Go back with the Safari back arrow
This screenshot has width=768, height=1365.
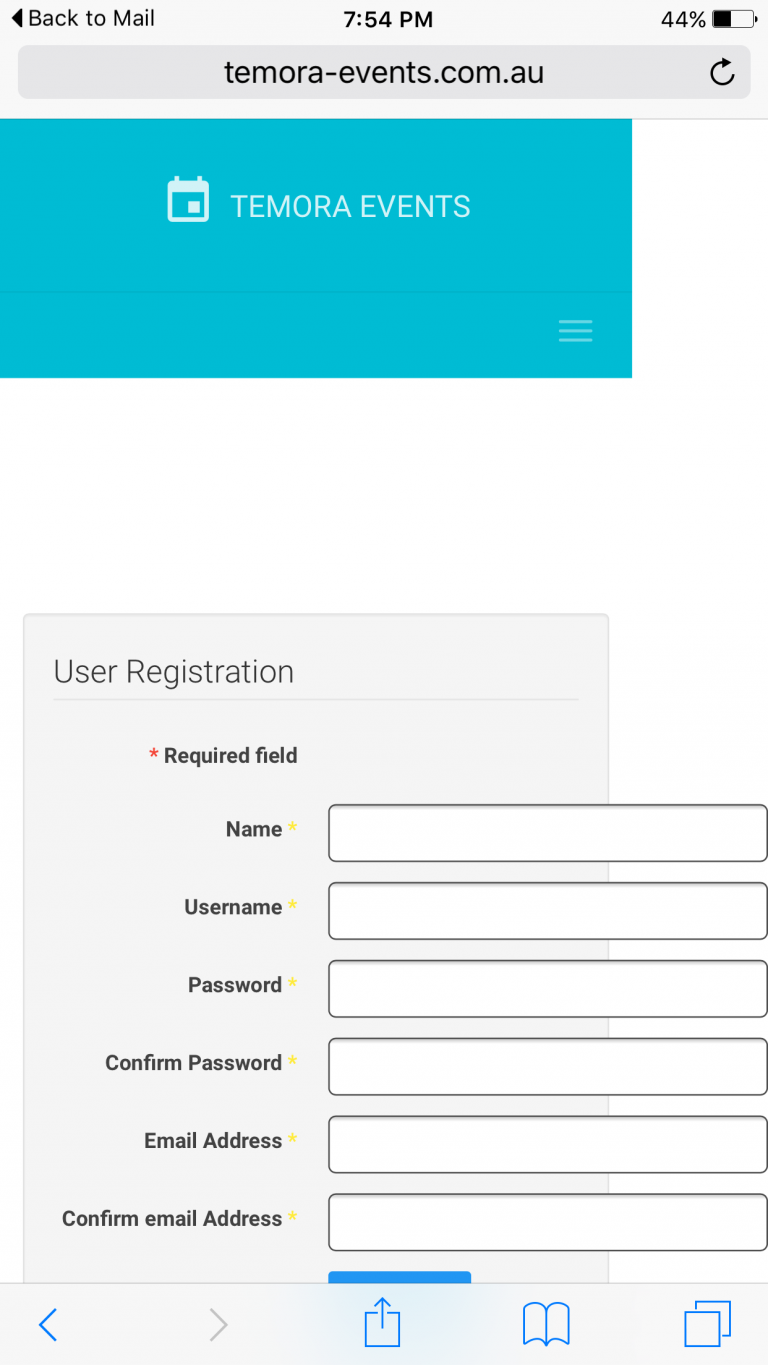coord(48,1325)
